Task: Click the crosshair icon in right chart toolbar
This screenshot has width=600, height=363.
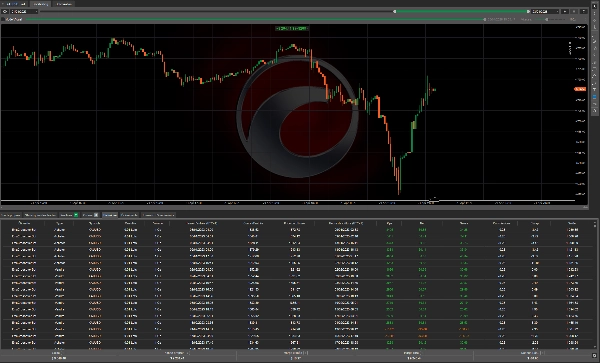Action: (x=595, y=21)
